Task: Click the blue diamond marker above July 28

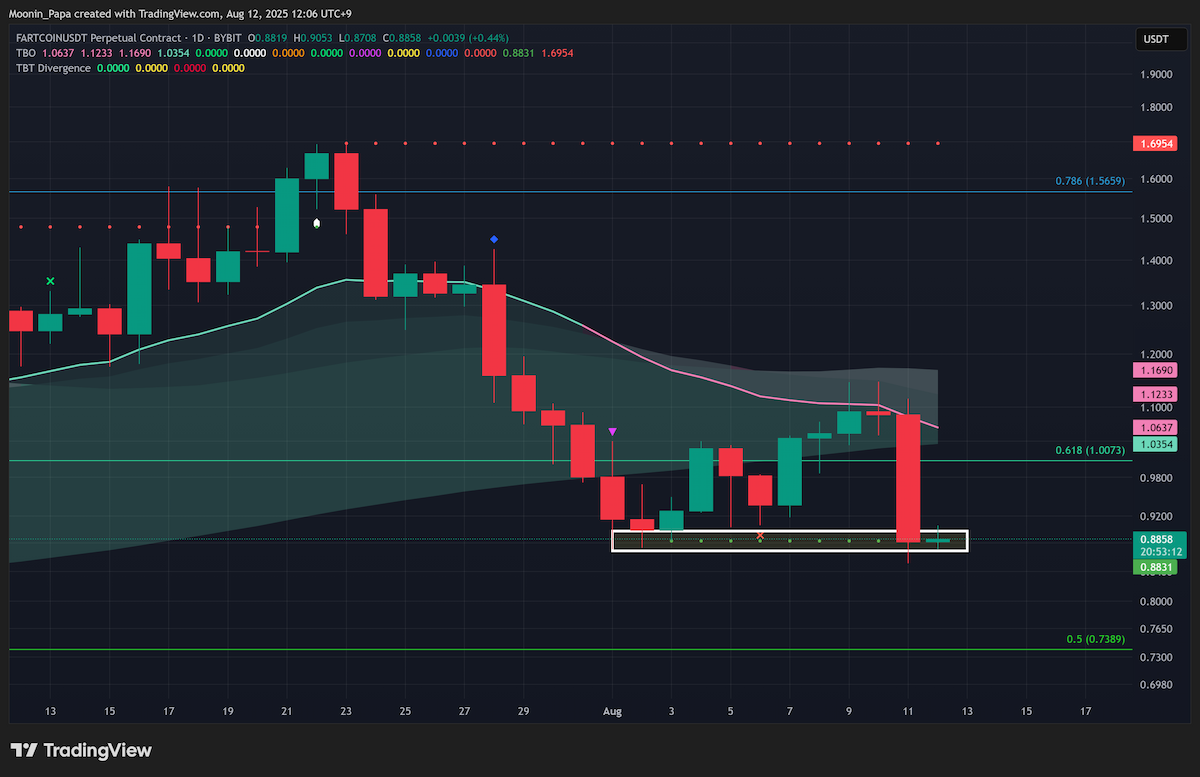Action: (x=494, y=239)
